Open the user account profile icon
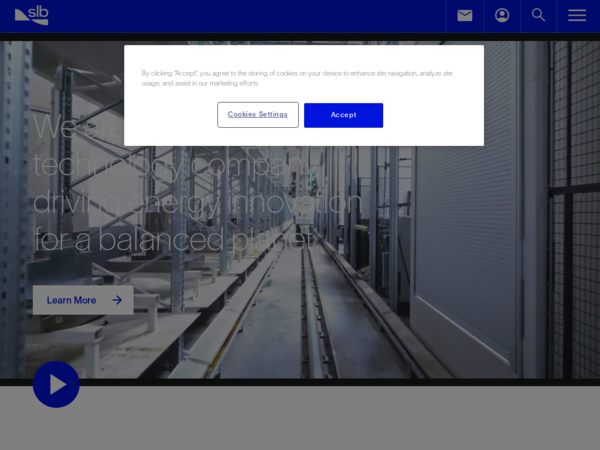The height and width of the screenshot is (450, 600). 502,15
